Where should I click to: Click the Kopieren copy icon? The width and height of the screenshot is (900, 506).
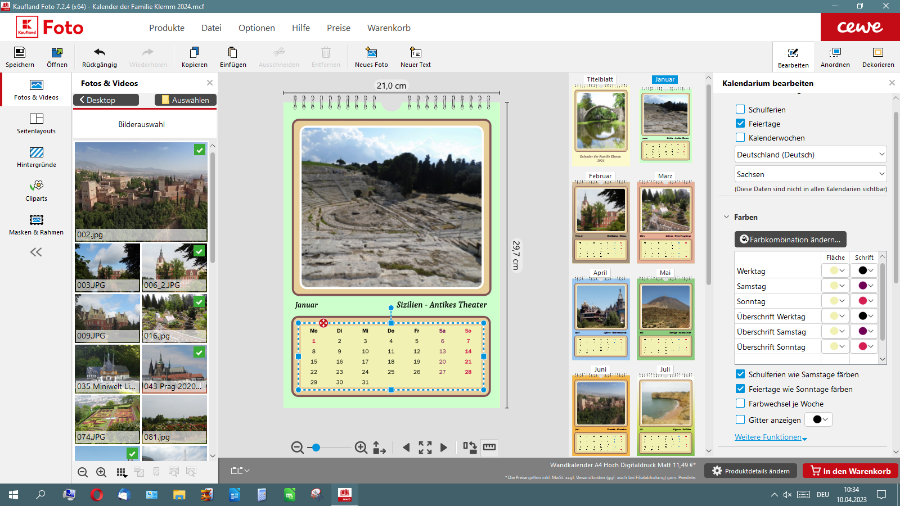point(194,52)
